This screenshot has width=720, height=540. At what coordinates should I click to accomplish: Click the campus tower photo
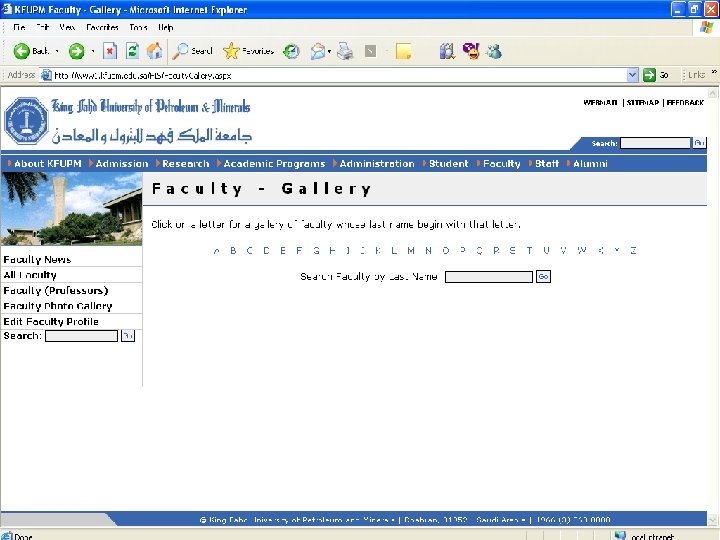point(71,208)
